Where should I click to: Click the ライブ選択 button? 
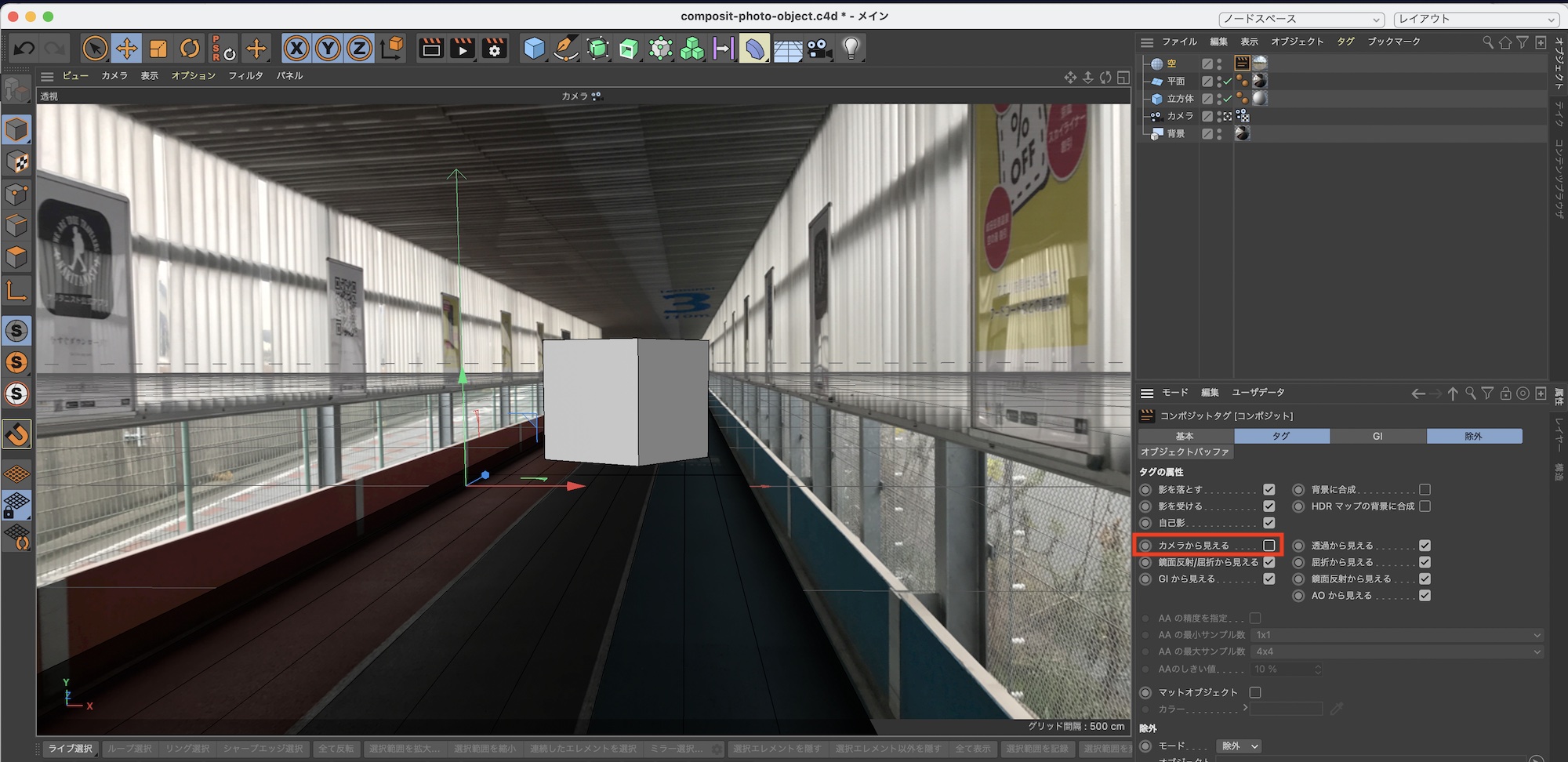click(70, 749)
